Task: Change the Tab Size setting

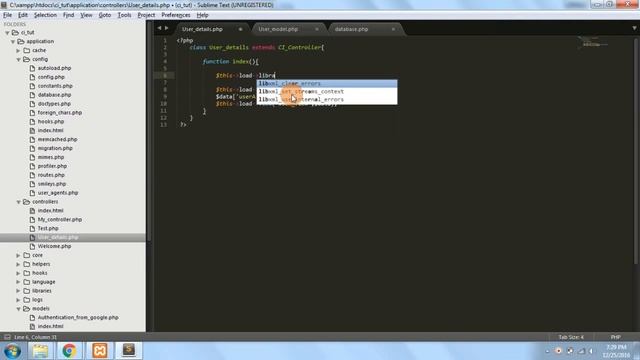Action: [571, 337]
